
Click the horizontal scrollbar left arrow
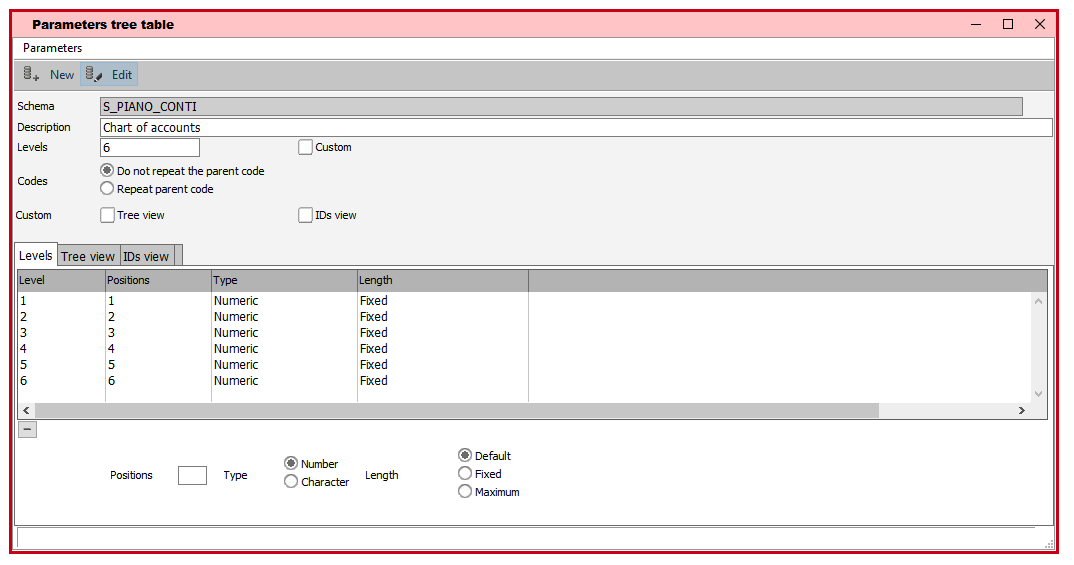tap(26, 410)
